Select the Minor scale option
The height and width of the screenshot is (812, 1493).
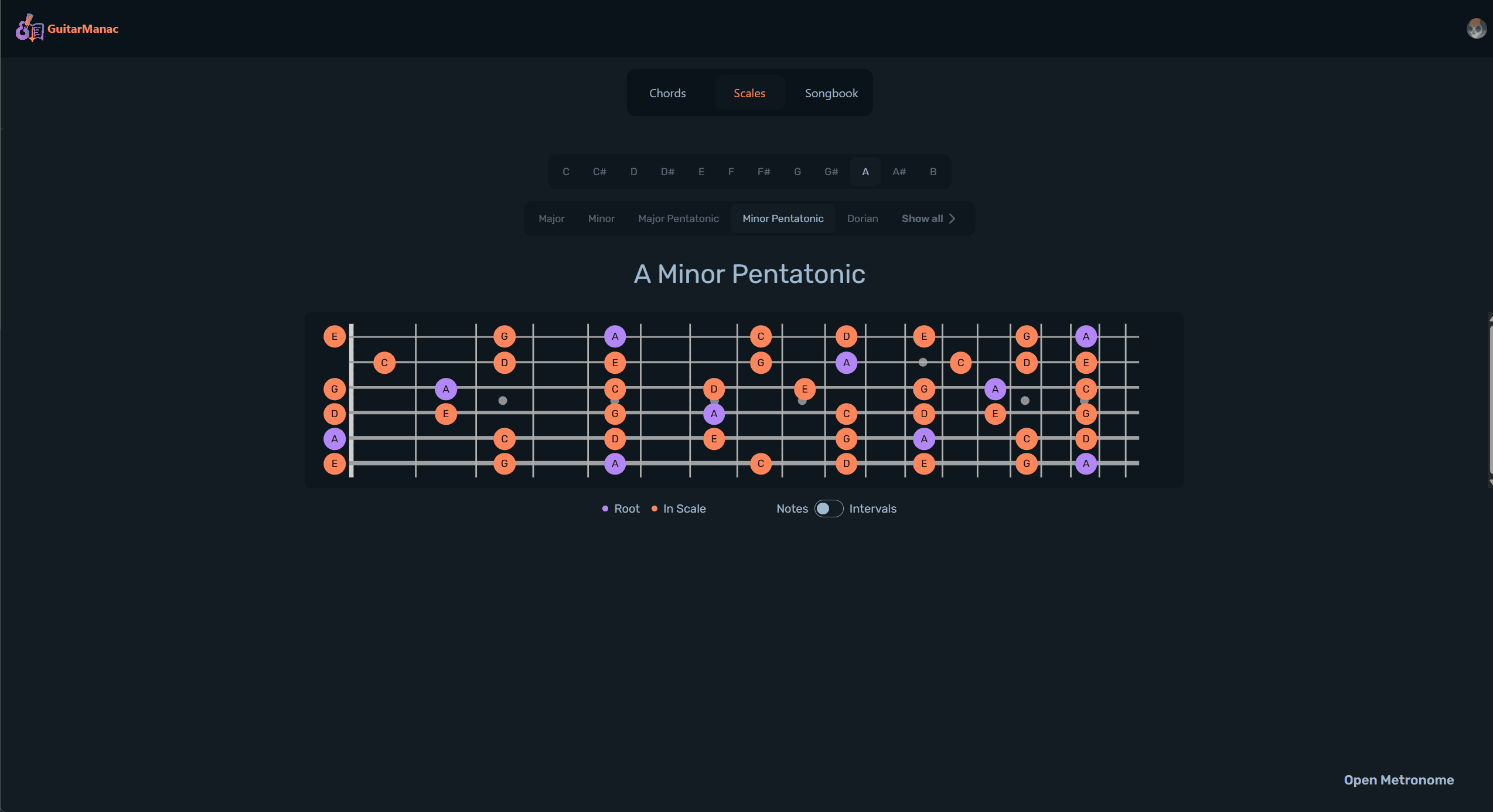pos(601,219)
